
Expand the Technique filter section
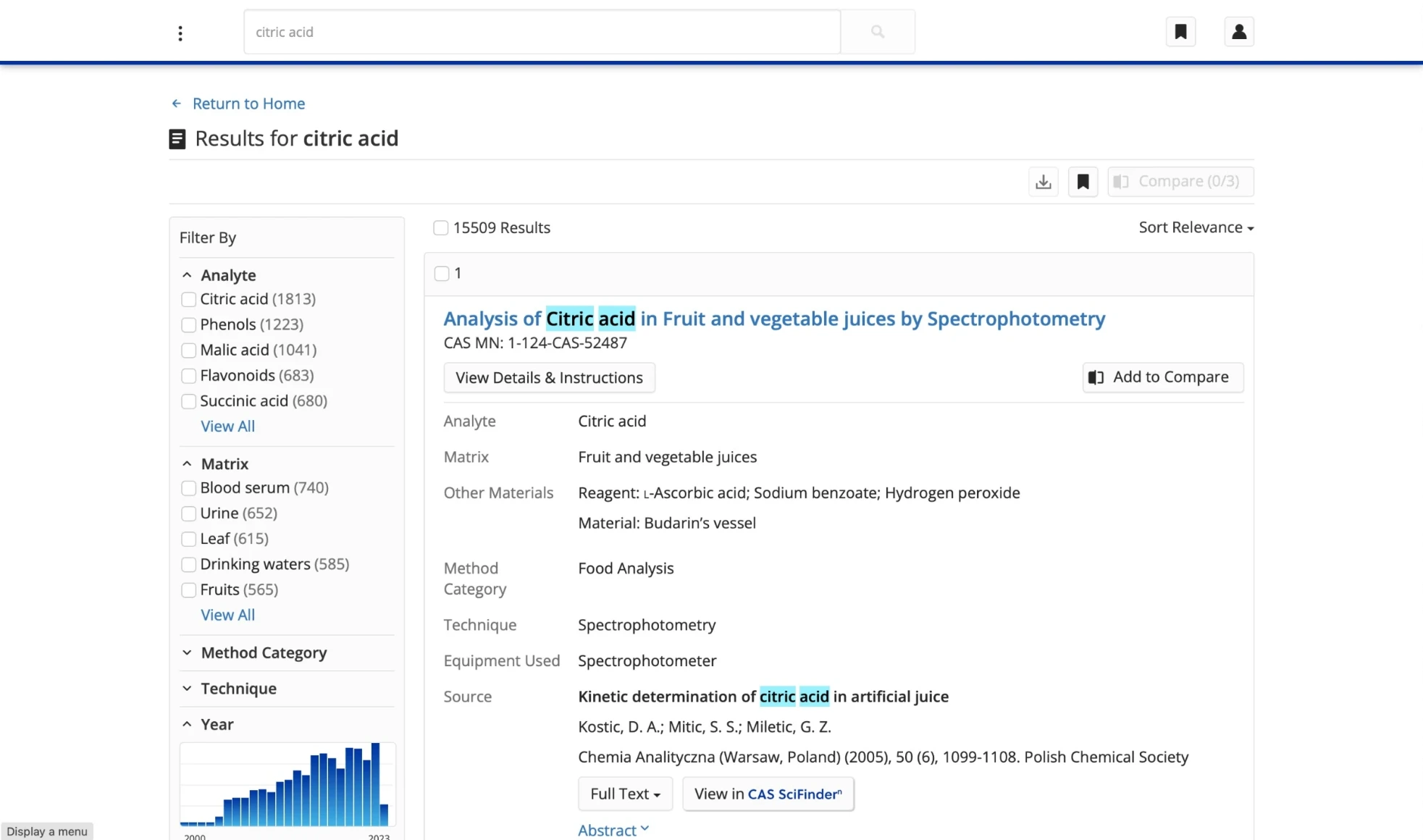(x=187, y=689)
